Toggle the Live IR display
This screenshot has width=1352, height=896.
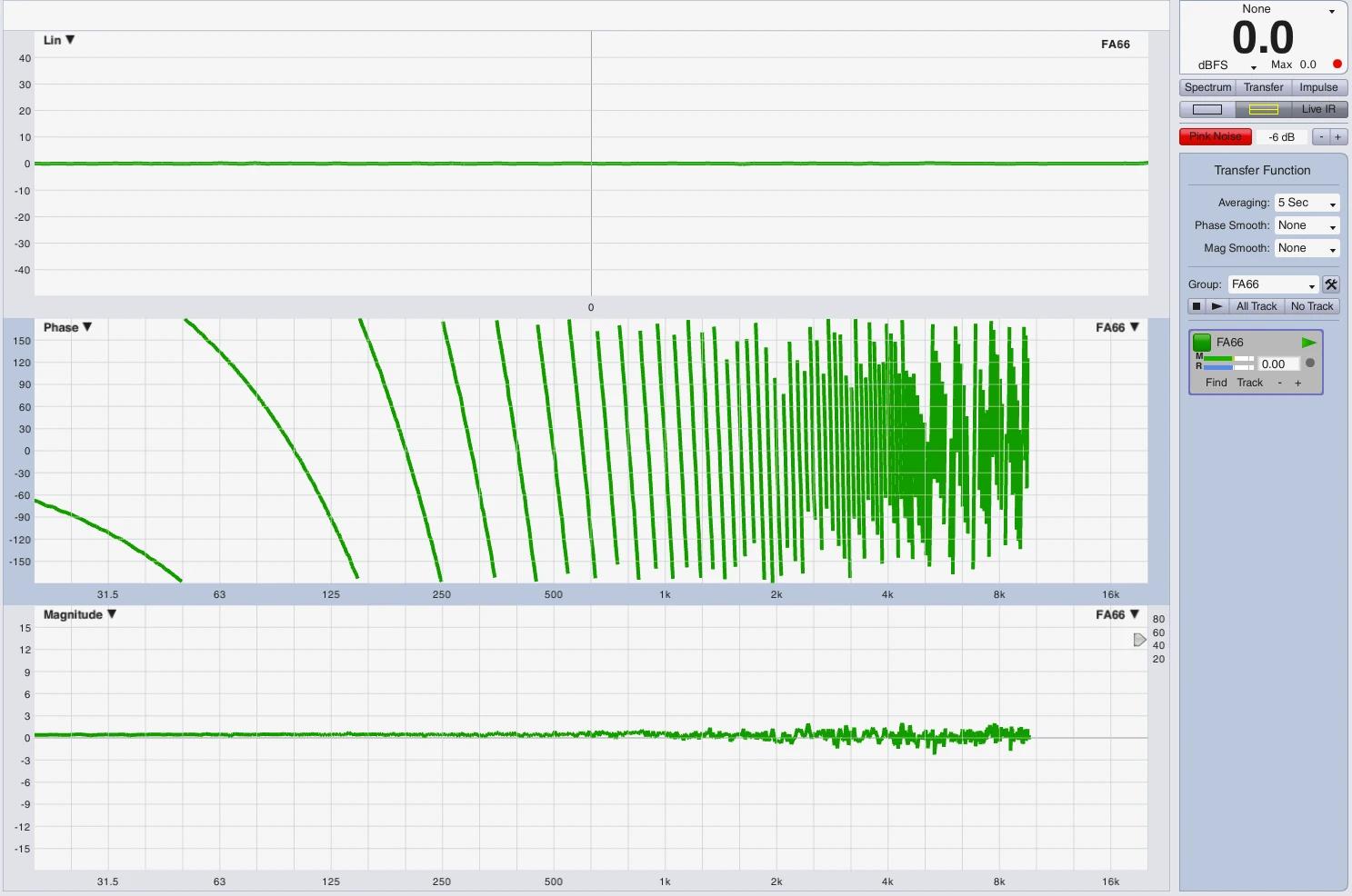tap(1318, 110)
